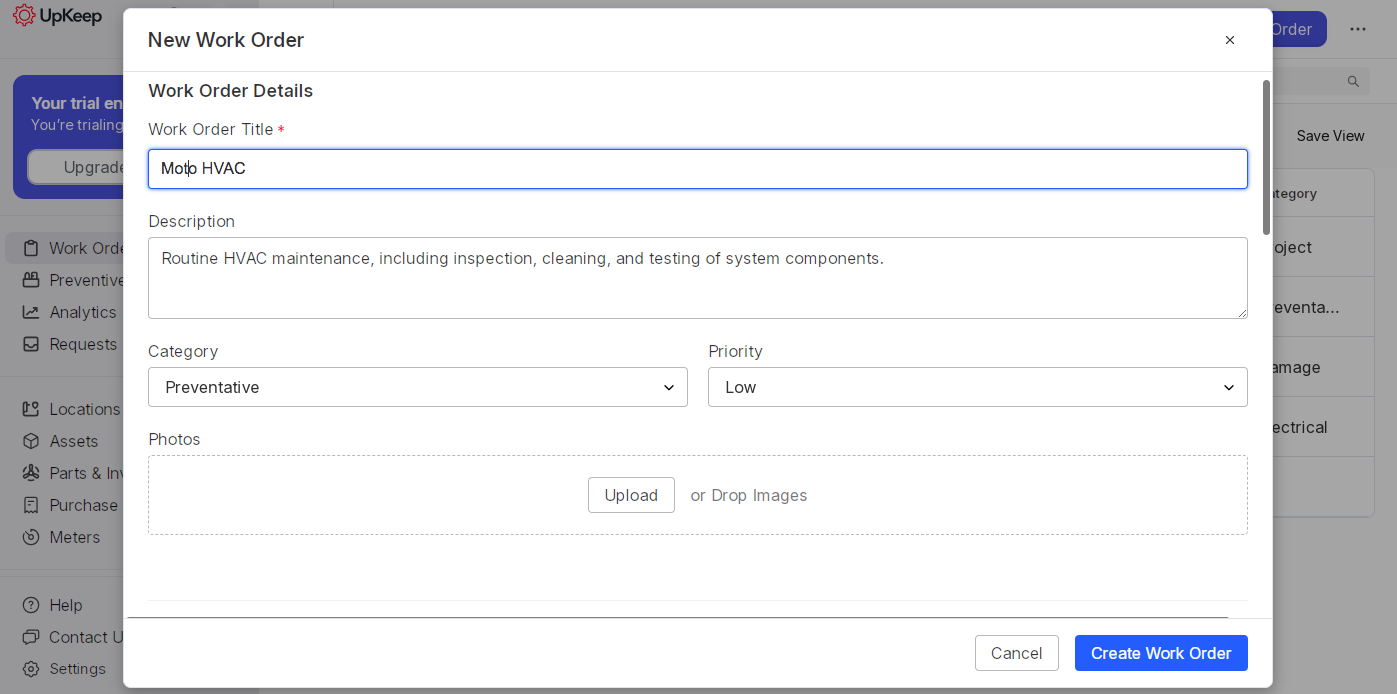
Task: Open the Category dropdown showing Preventative
Action: (x=417, y=387)
